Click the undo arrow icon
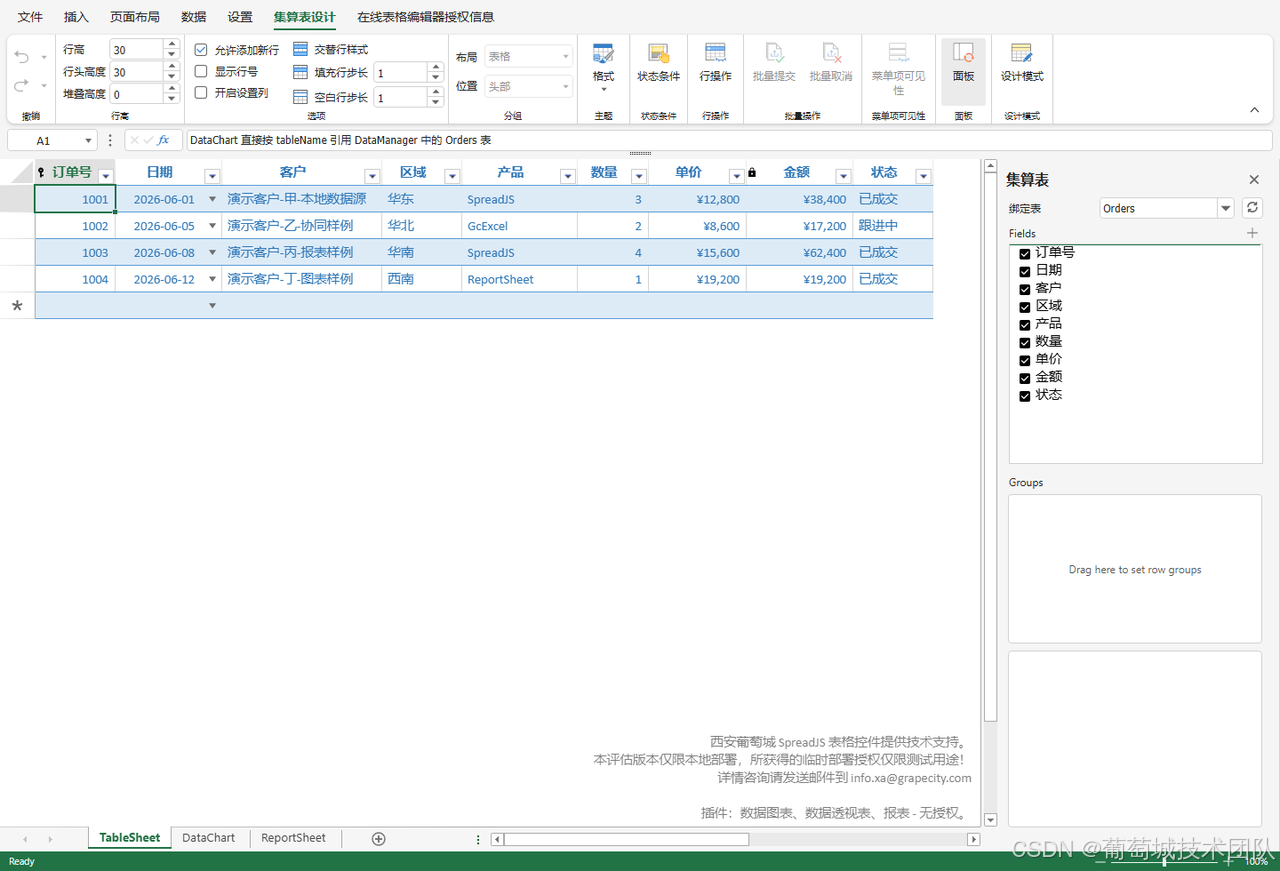1280x871 pixels. 22,58
